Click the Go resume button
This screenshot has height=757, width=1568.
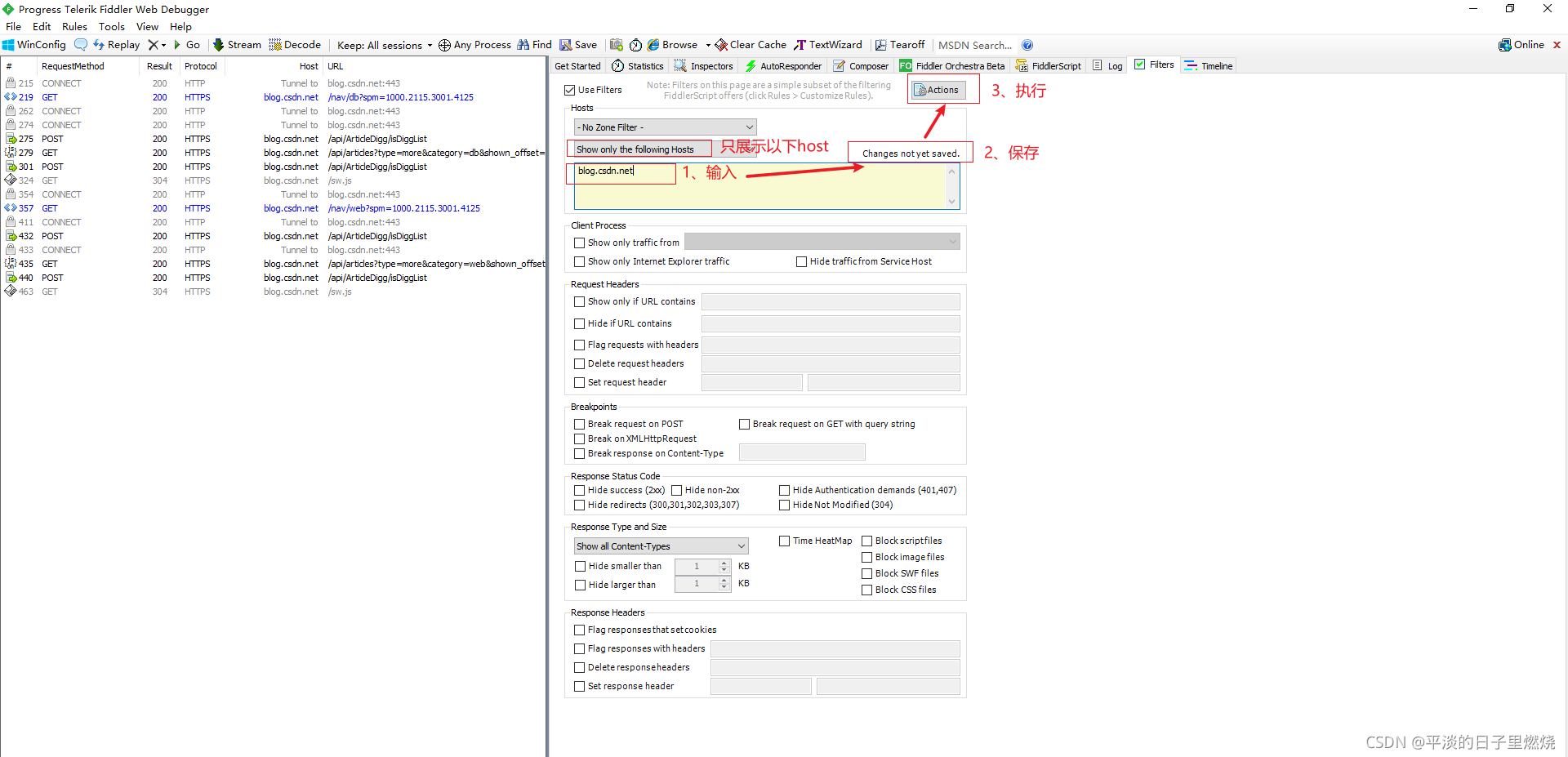coord(187,45)
